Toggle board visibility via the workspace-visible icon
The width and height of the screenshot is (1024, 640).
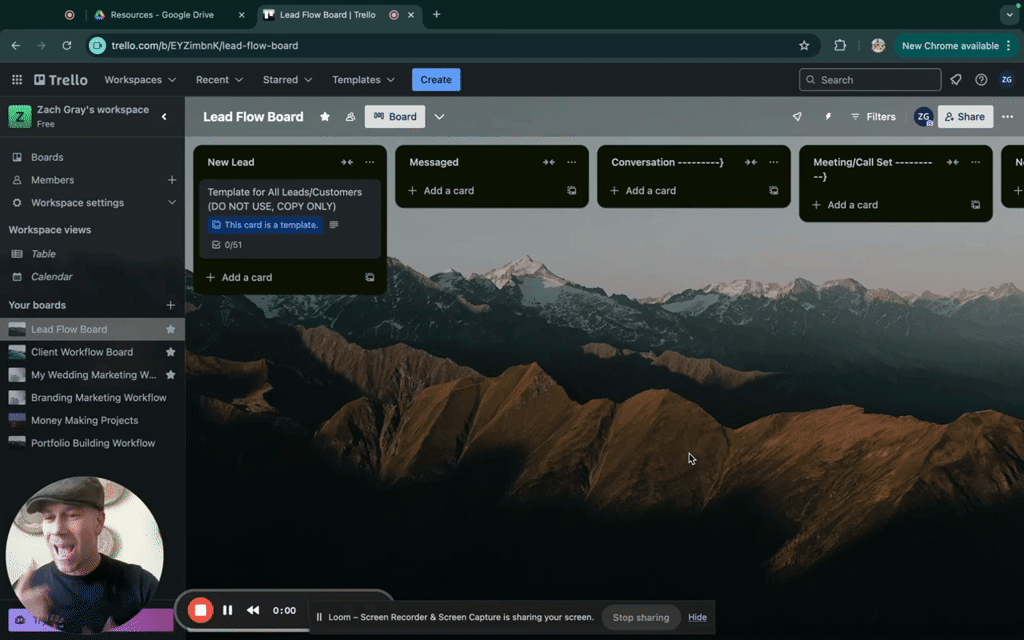(x=350, y=116)
